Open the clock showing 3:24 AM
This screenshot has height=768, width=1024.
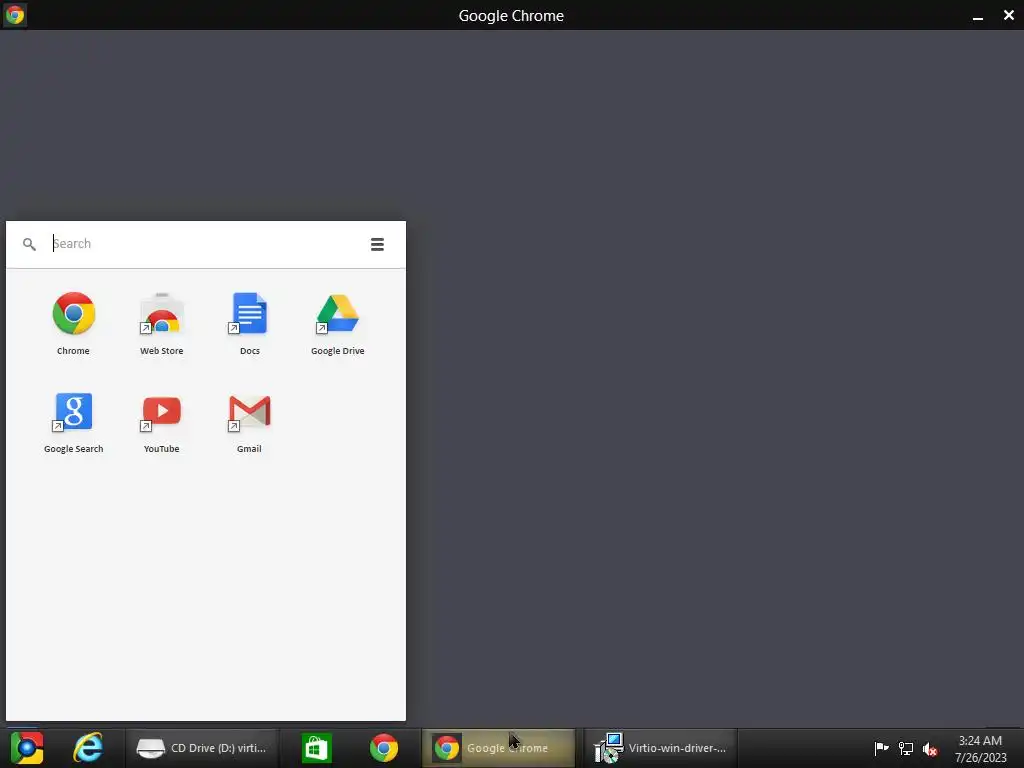coord(980,748)
